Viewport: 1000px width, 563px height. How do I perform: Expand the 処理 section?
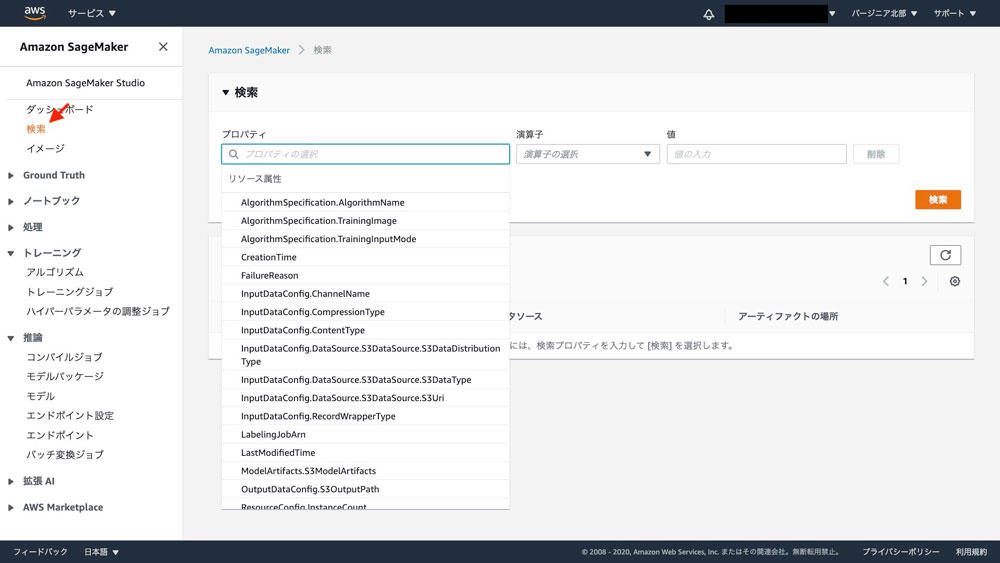coord(11,228)
